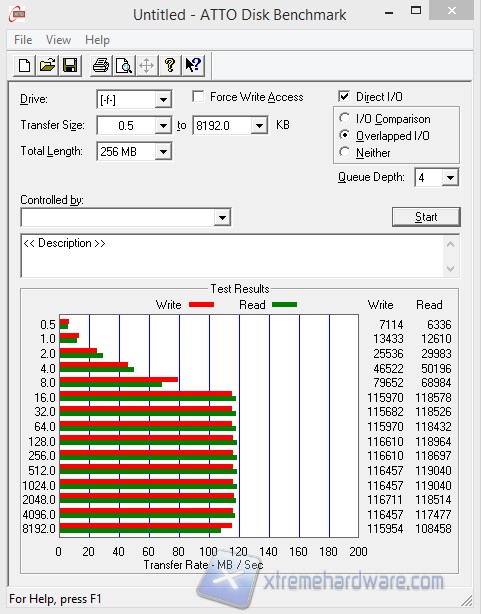Activate the context help pointer icon
This screenshot has width=481, height=614.
pyautogui.click(x=193, y=65)
